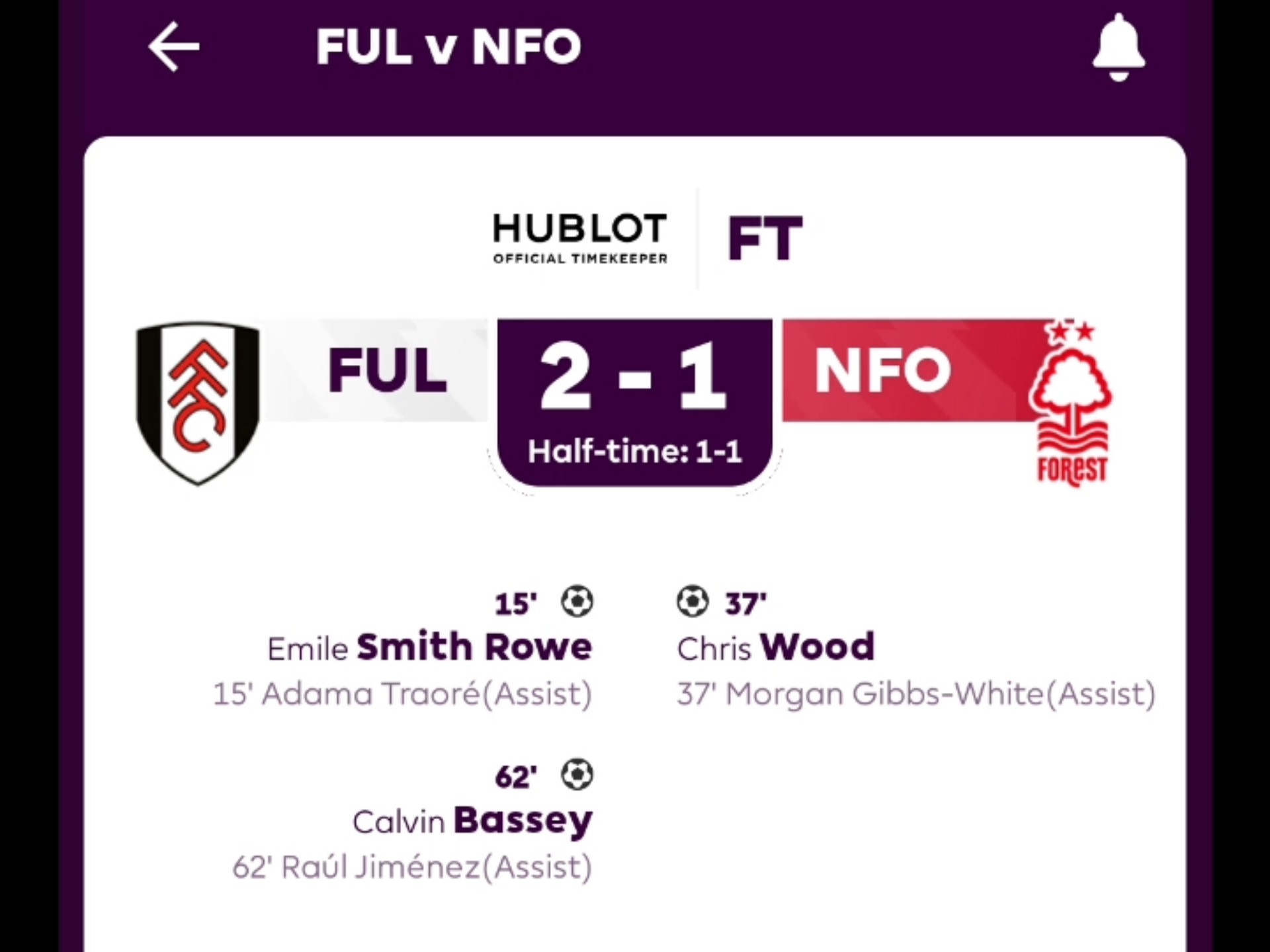The height and width of the screenshot is (952, 1270).
Task: Tap the goal ball icon at 62'
Action: click(577, 775)
